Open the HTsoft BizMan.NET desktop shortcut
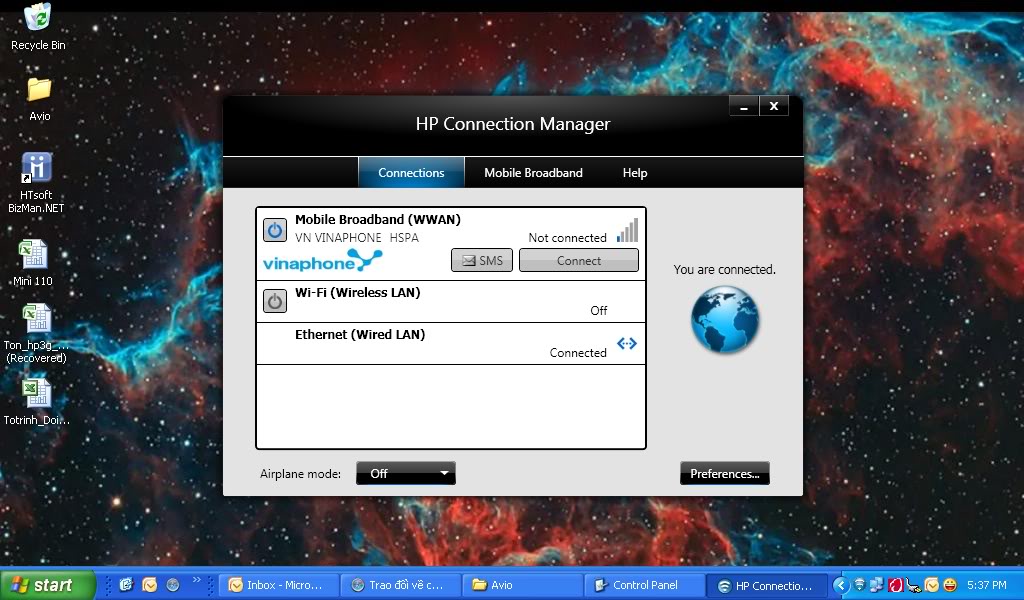The image size is (1024, 600). 36,170
